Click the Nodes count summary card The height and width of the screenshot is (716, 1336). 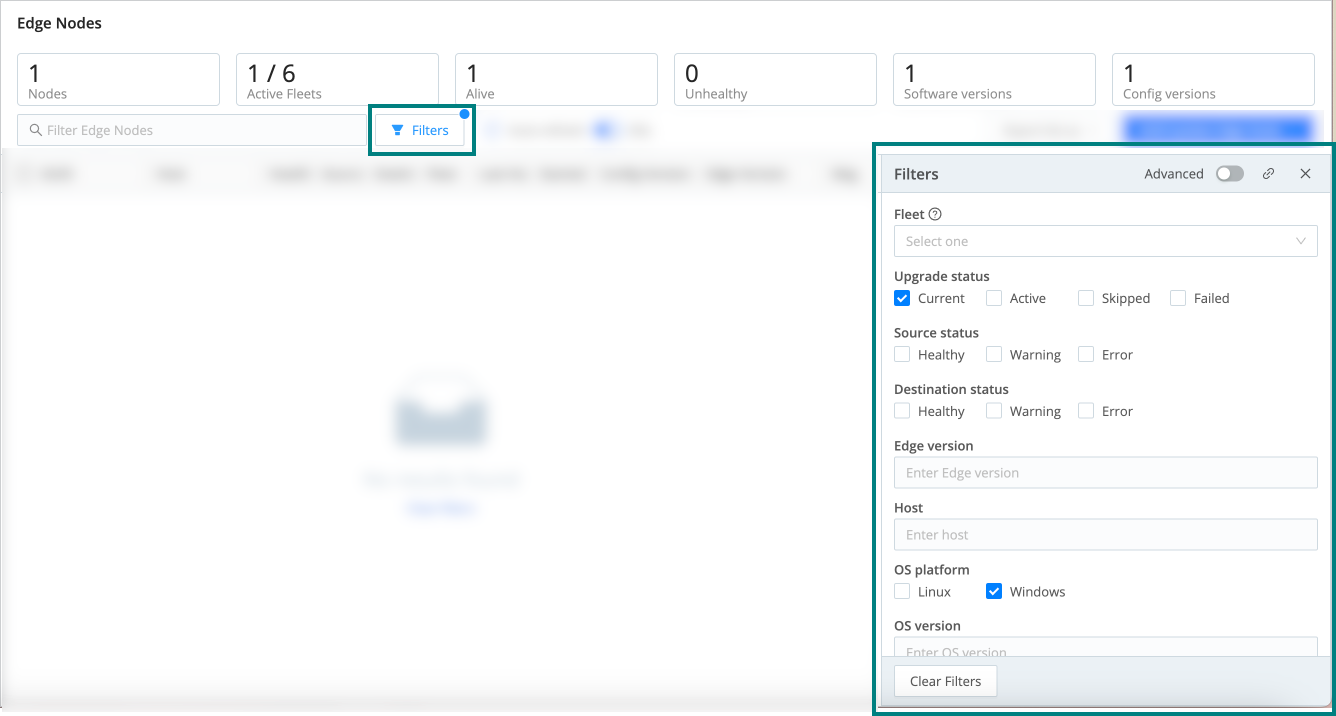click(118, 79)
